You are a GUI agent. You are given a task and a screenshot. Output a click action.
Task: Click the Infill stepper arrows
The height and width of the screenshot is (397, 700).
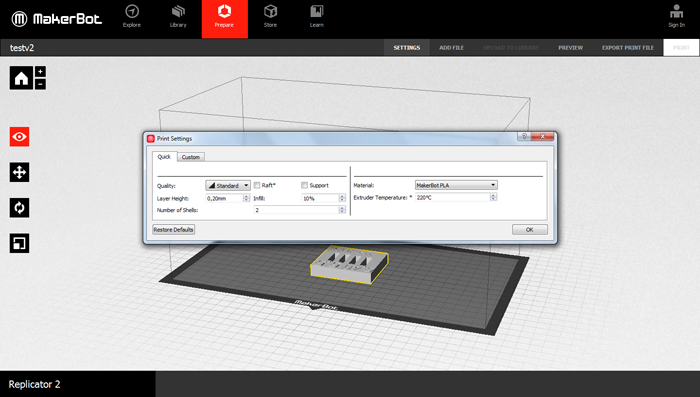click(x=342, y=198)
